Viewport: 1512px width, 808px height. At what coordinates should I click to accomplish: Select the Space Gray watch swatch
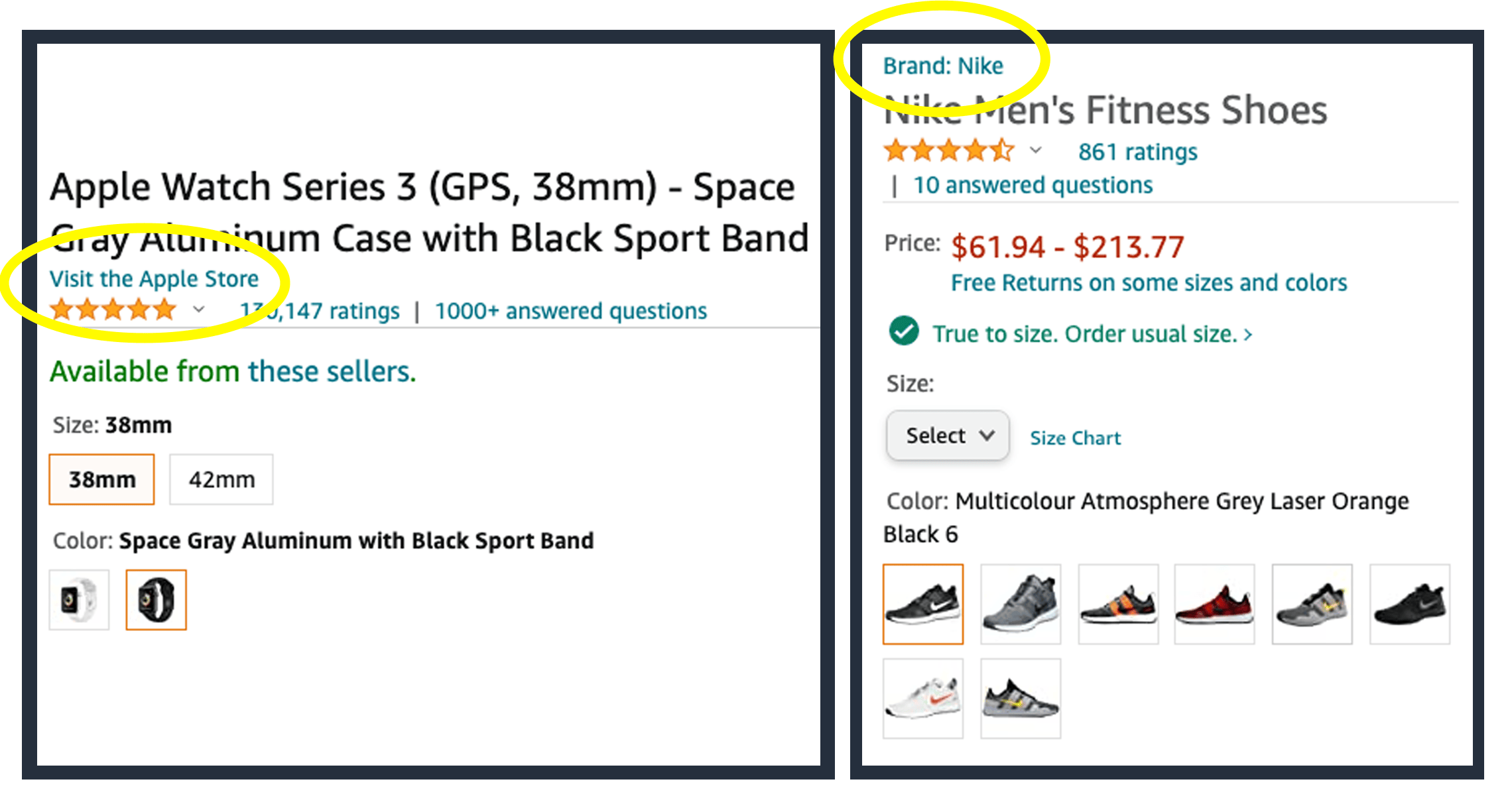(156, 600)
